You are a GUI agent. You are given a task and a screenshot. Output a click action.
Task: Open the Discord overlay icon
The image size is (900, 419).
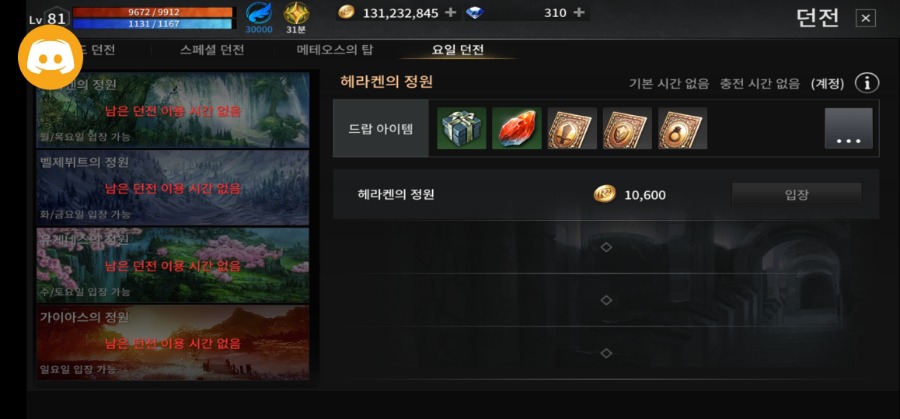(51, 57)
